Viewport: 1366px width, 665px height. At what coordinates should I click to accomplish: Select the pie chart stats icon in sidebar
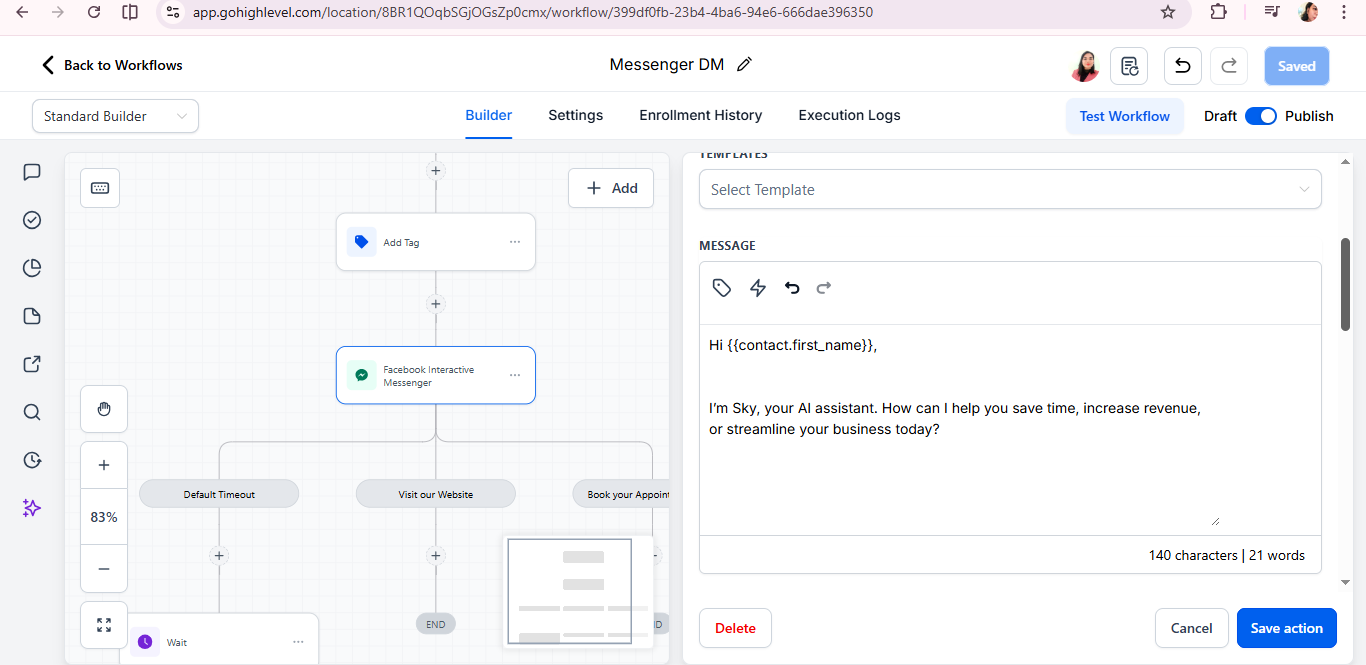coord(31,267)
